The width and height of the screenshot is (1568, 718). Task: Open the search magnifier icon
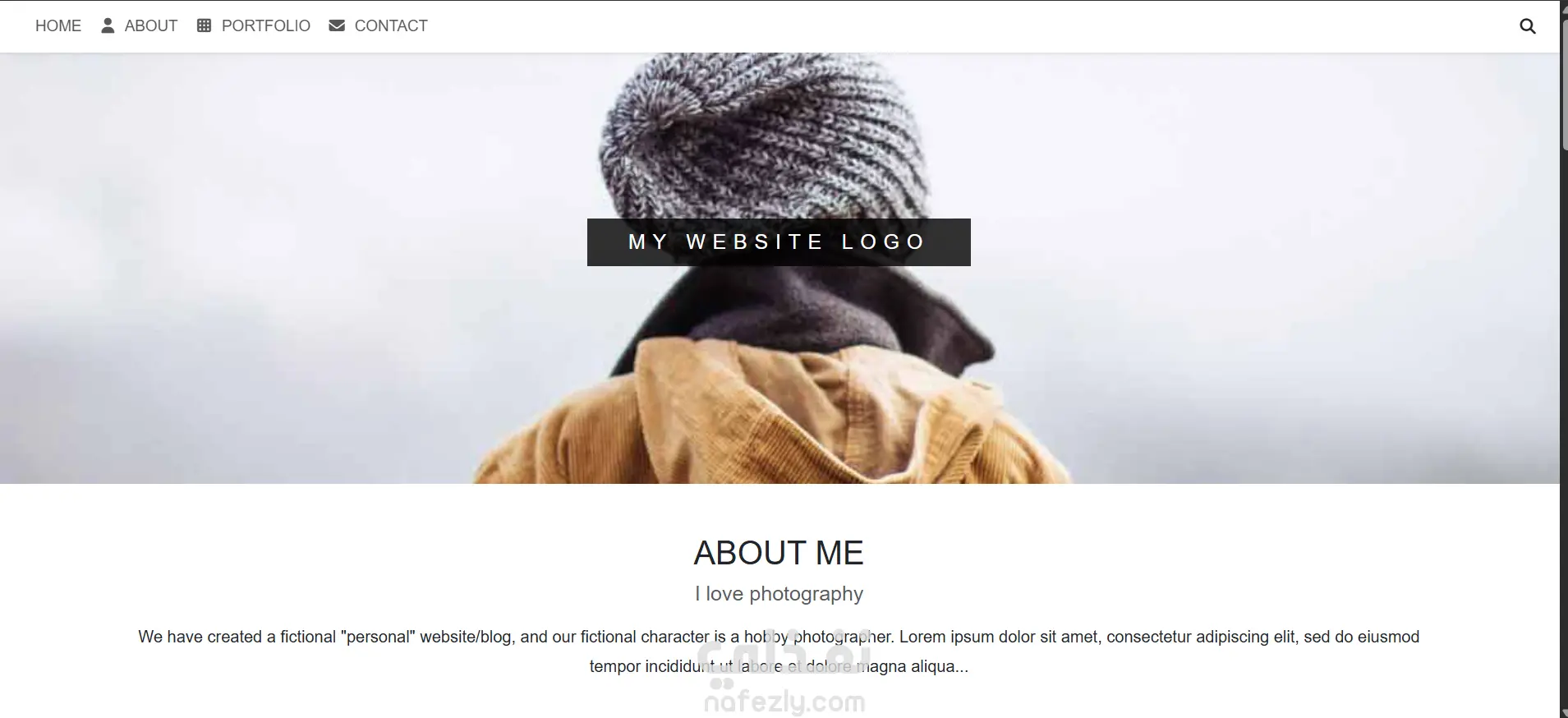point(1527,26)
